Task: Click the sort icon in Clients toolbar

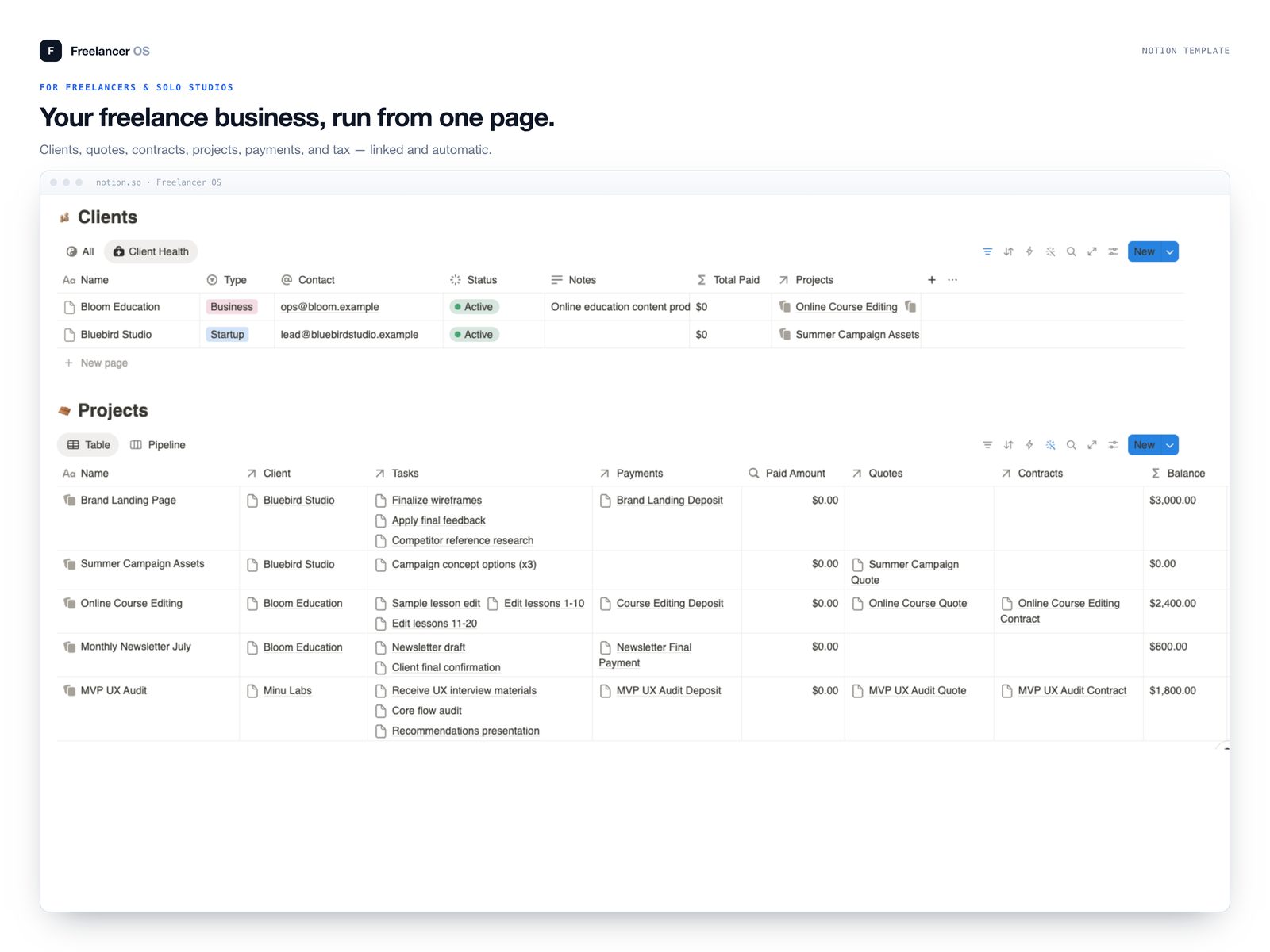Action: 1008,251
